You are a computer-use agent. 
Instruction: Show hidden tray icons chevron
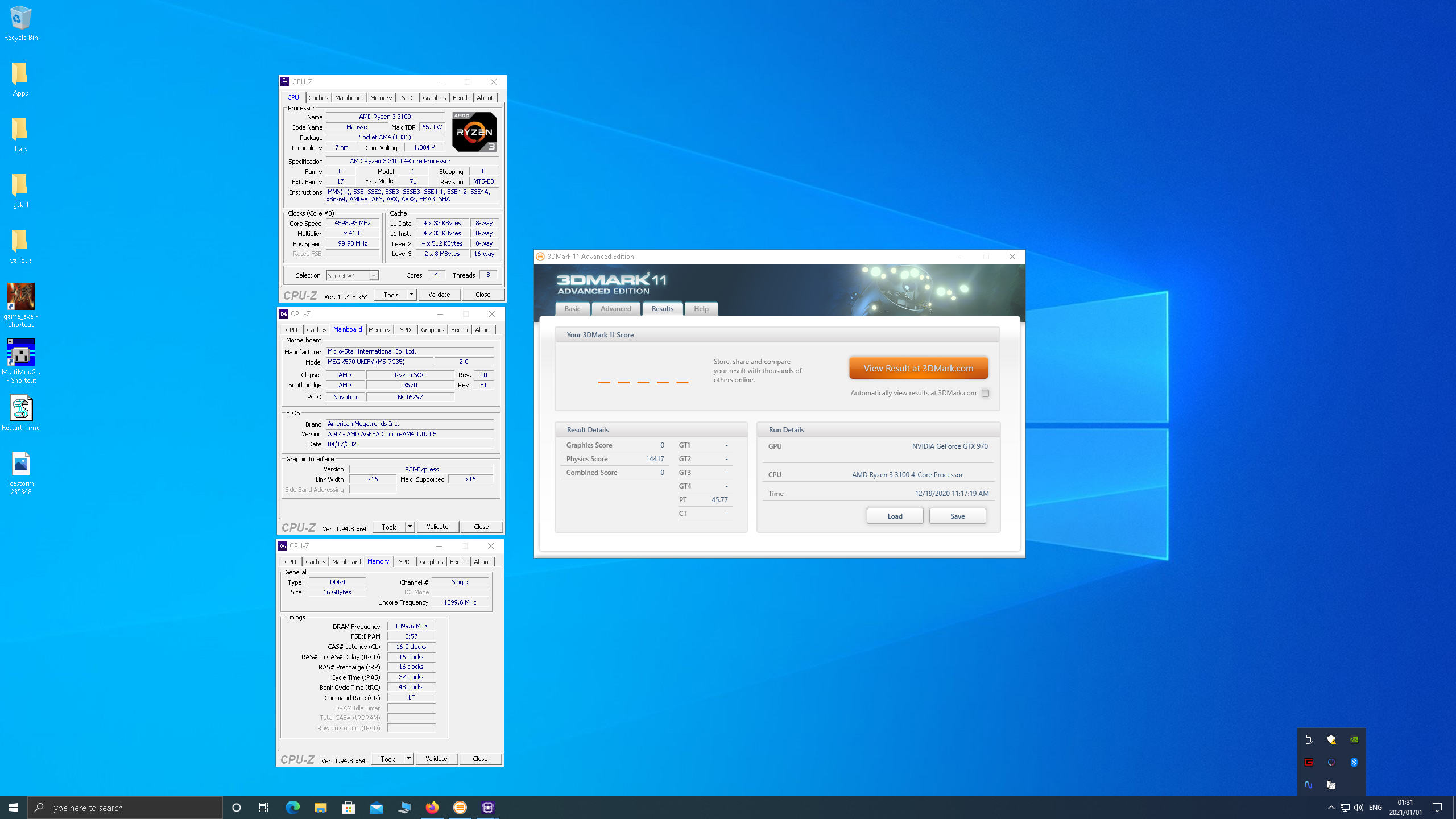click(1331, 808)
